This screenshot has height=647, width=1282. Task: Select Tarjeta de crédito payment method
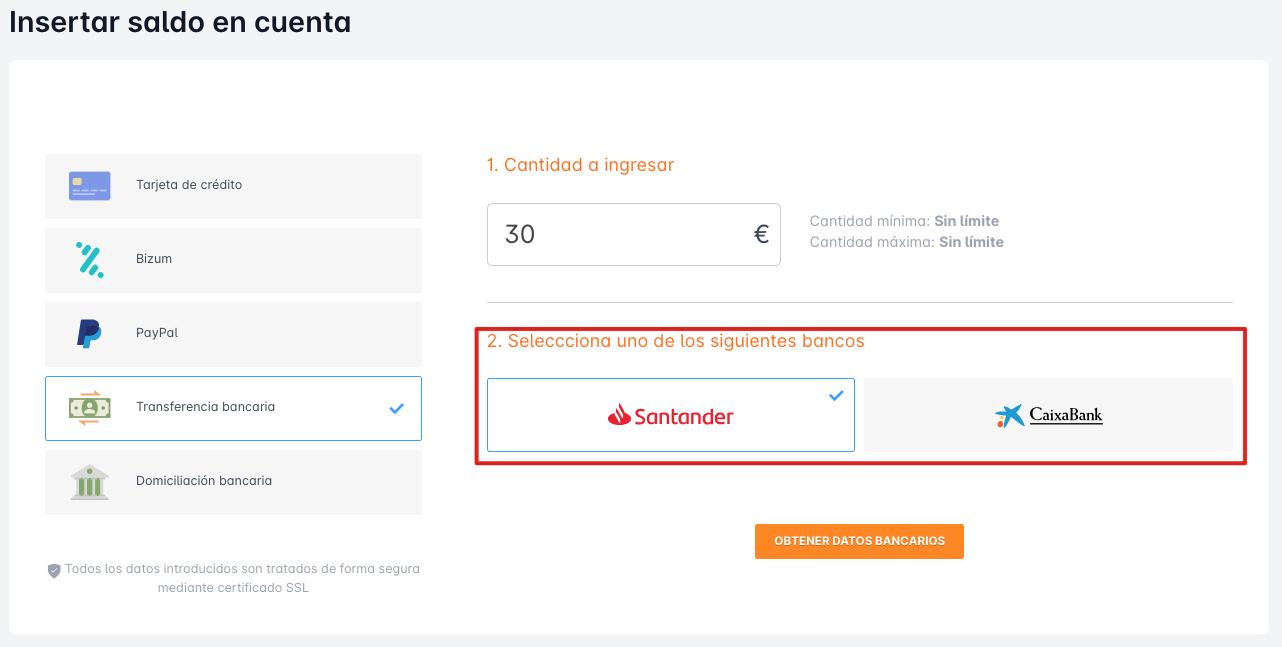[233, 186]
